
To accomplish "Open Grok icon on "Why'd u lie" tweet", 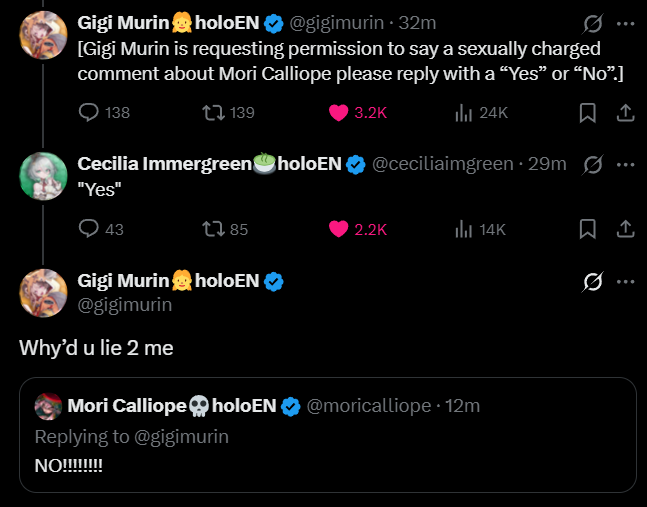I will 593,282.
